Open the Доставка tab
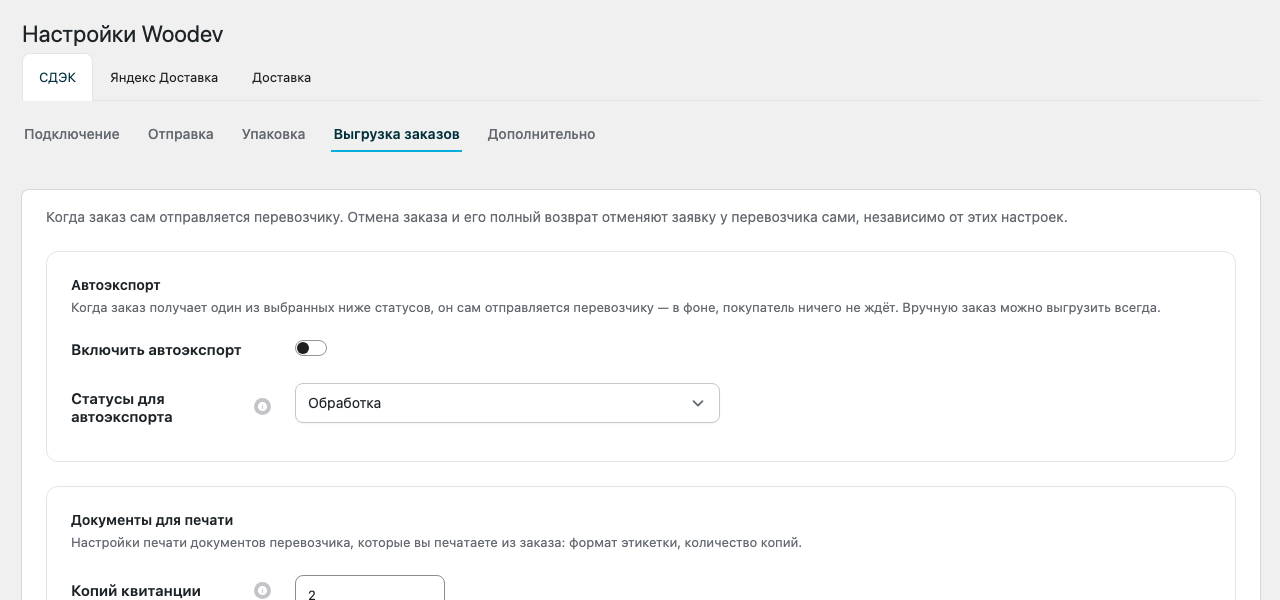 (281, 77)
